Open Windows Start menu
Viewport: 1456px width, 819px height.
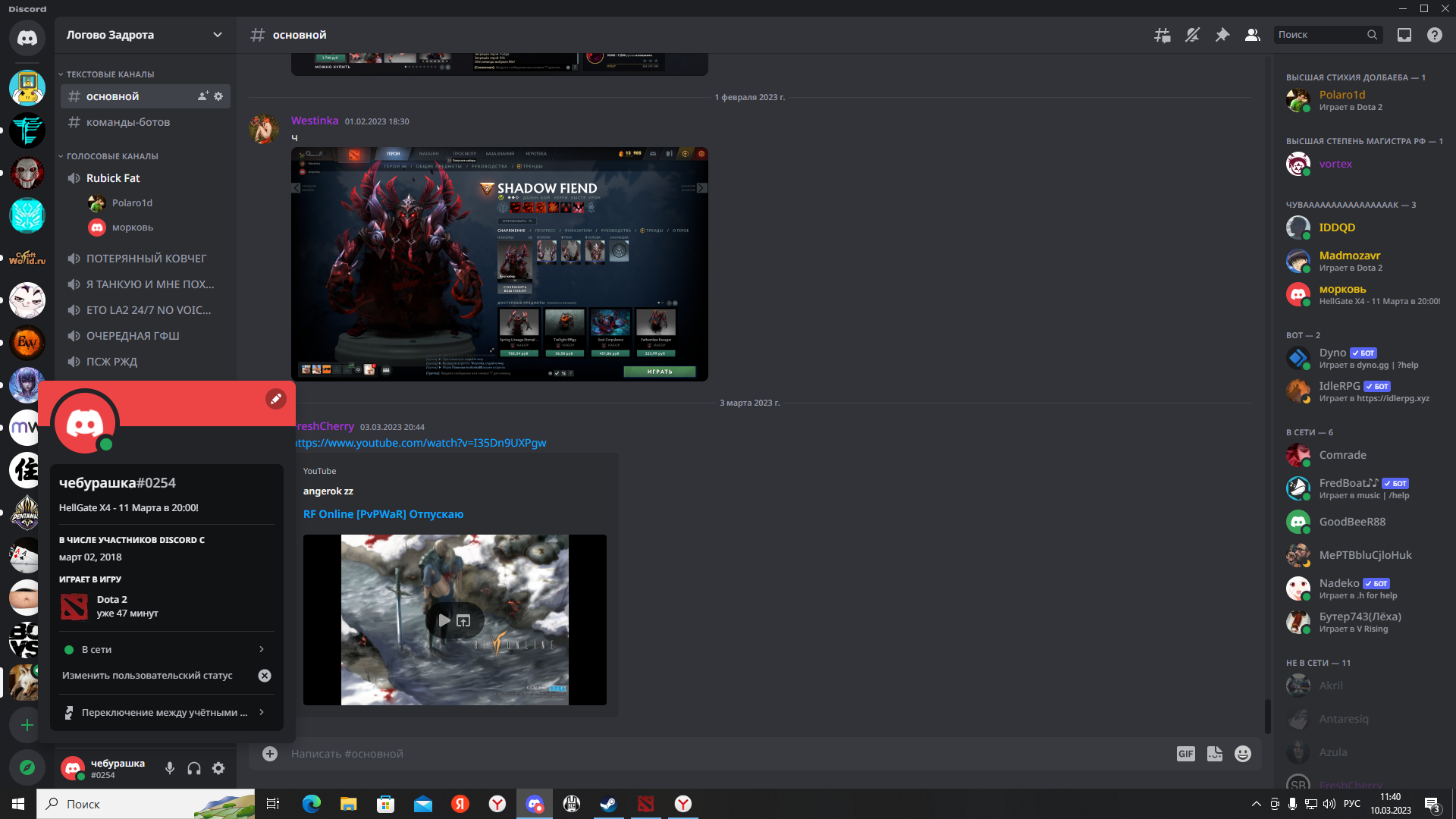[x=18, y=804]
